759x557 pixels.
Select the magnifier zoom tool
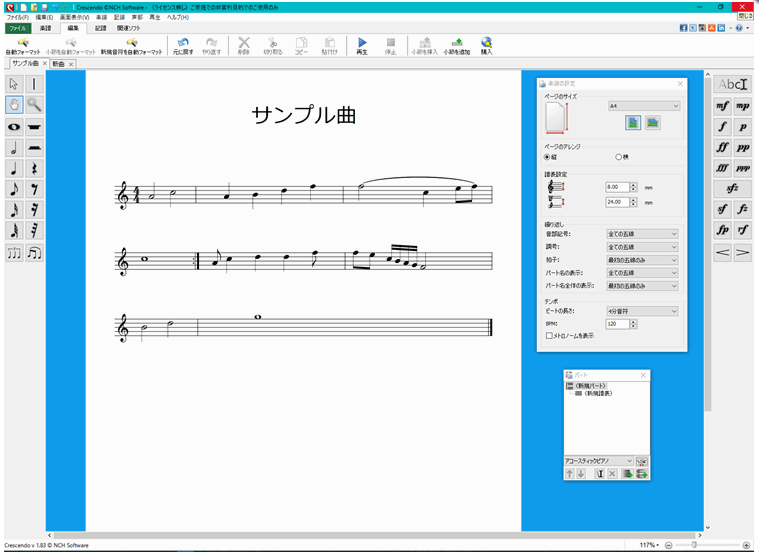[34, 105]
